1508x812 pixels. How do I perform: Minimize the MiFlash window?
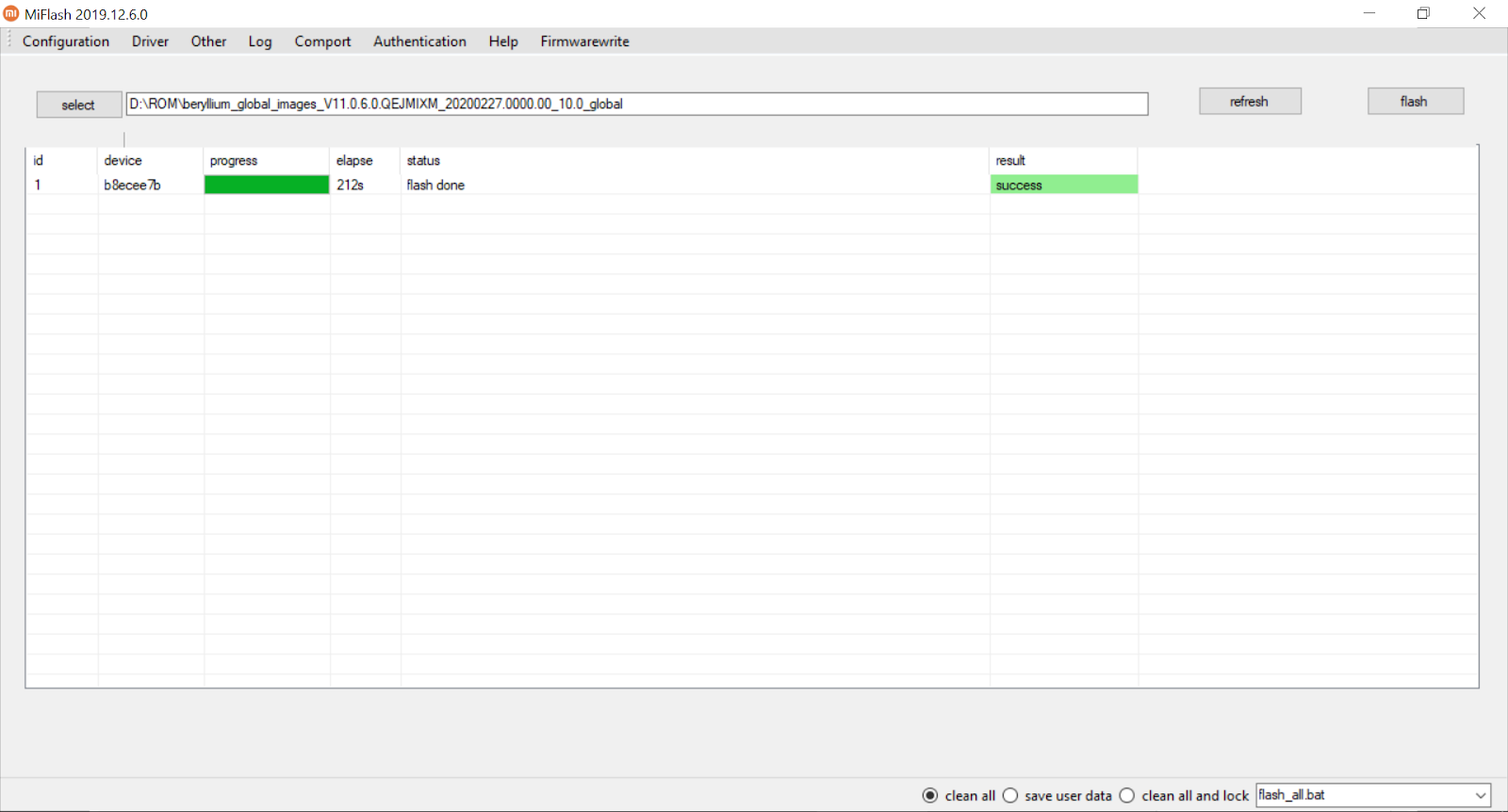[x=1369, y=13]
